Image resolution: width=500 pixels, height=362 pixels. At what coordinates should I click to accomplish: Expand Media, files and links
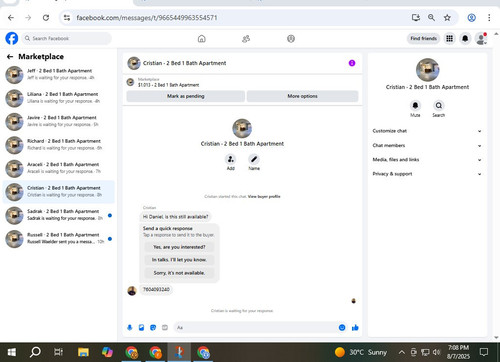click(427, 160)
